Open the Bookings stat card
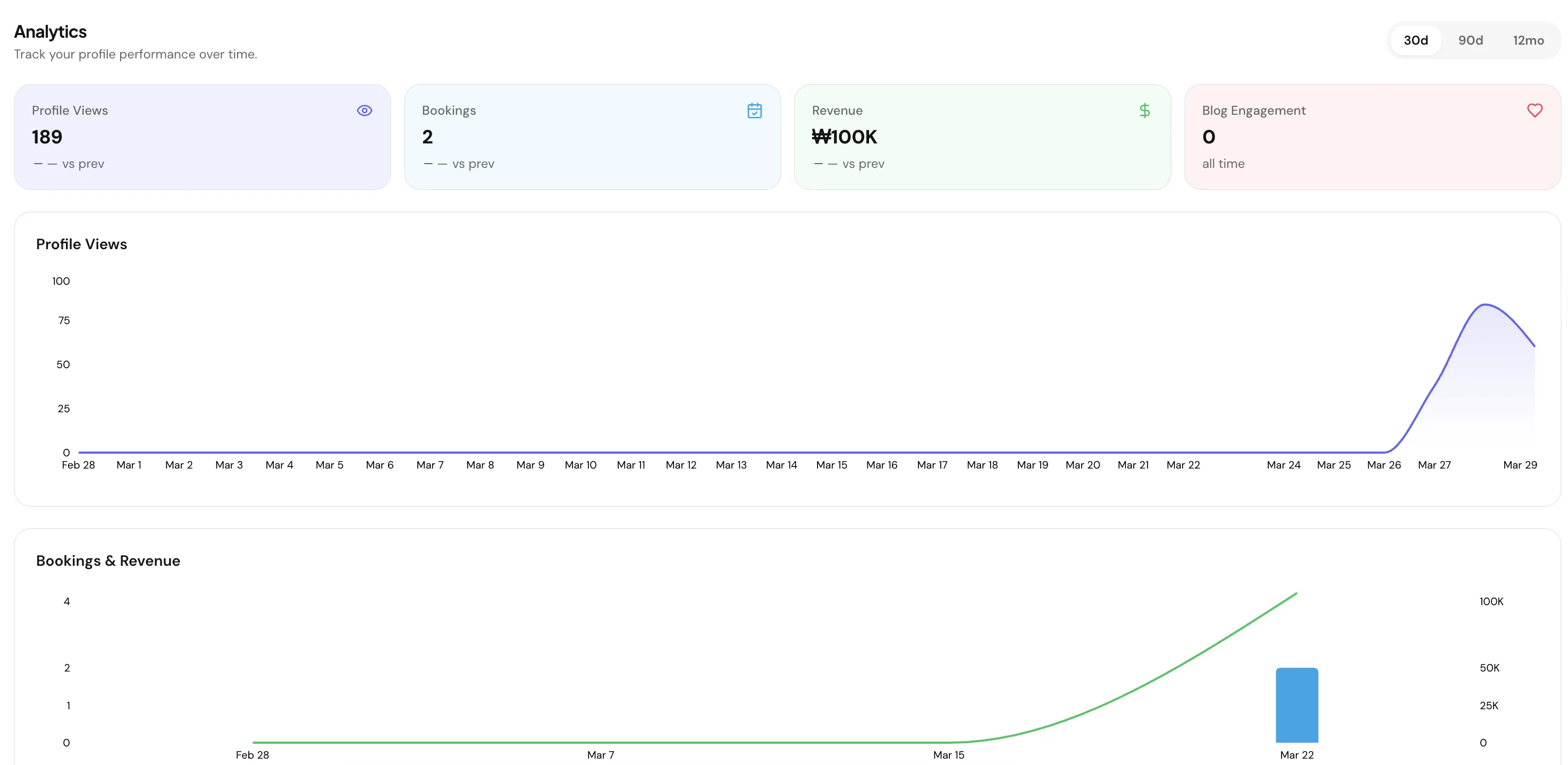This screenshot has width=1568, height=765. (592, 137)
